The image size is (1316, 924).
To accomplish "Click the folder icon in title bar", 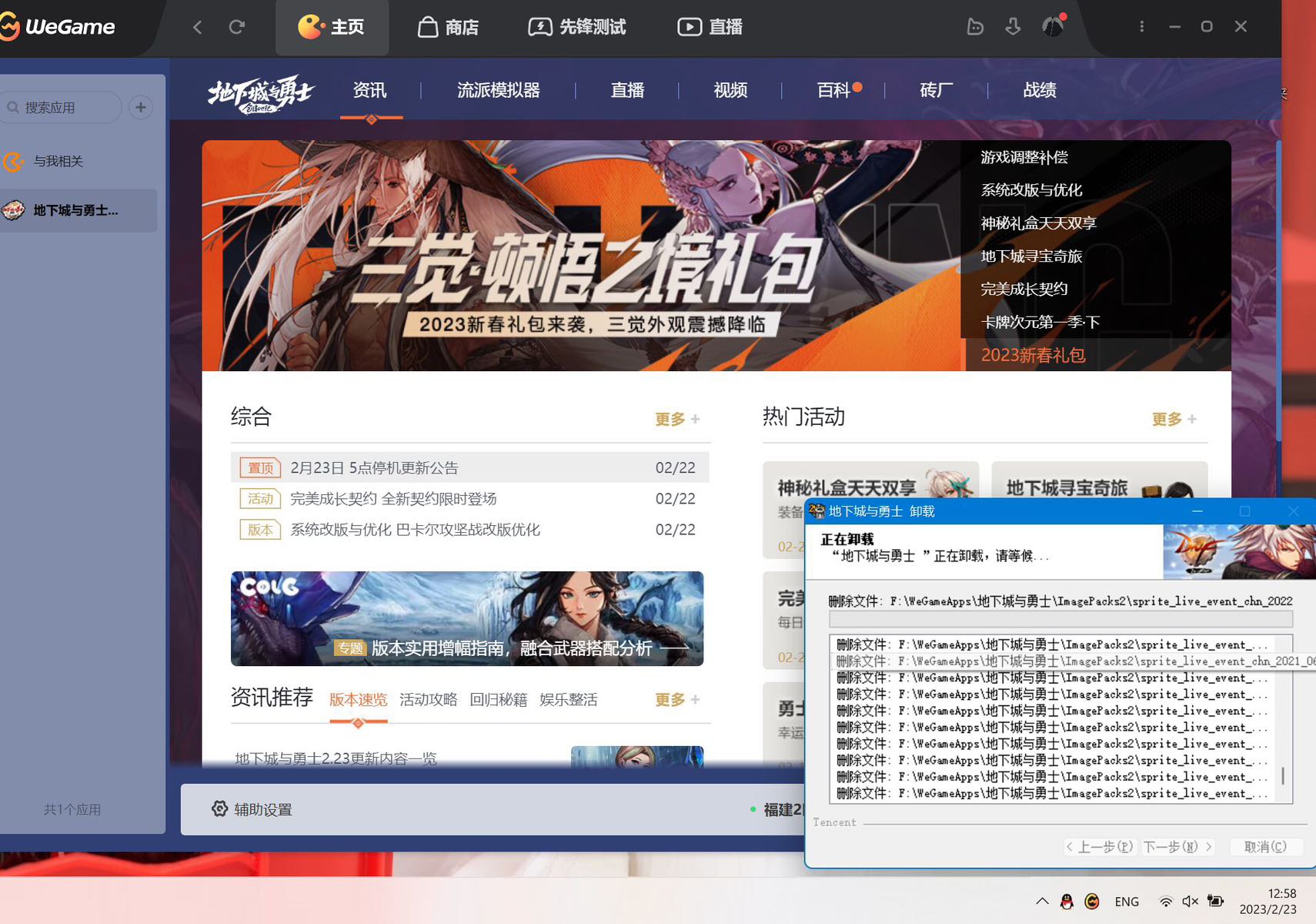I will pyautogui.click(x=975, y=27).
